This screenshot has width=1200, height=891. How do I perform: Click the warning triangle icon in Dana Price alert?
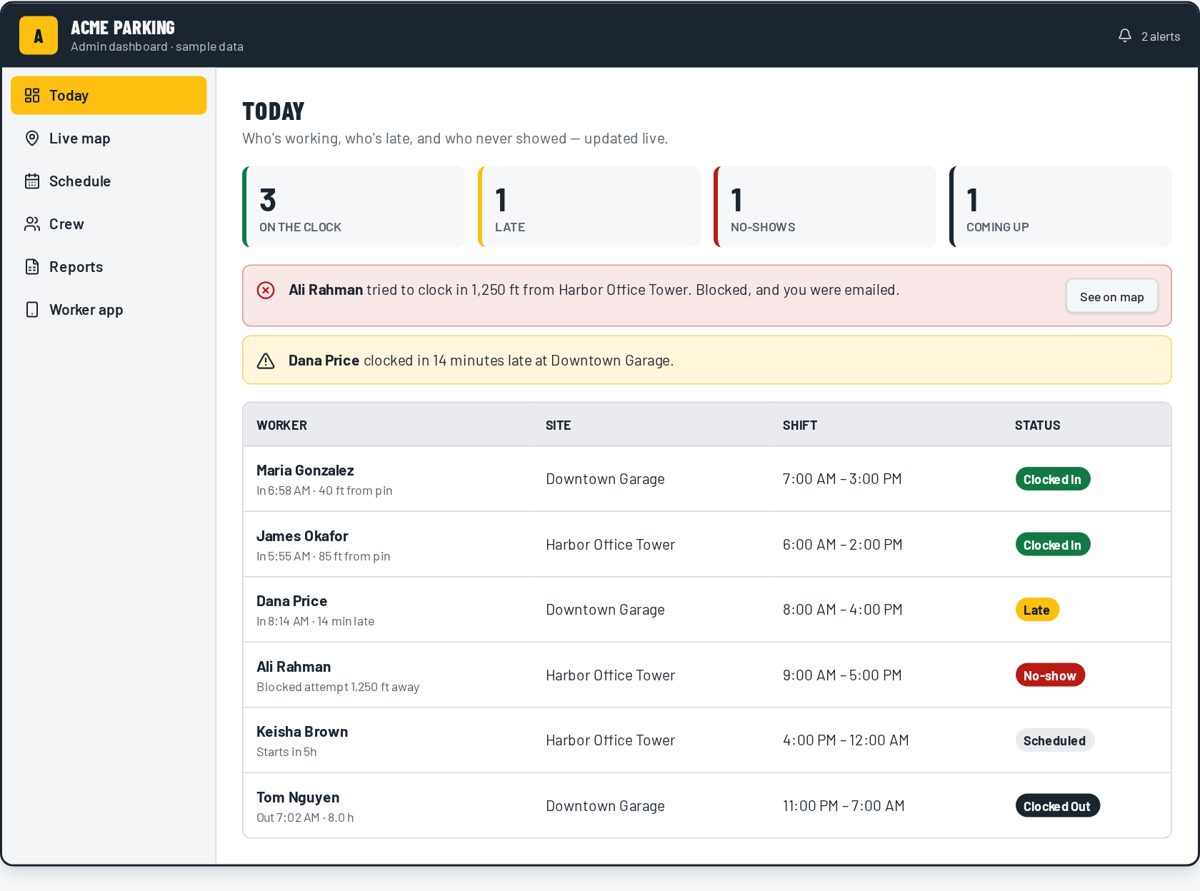click(266, 361)
